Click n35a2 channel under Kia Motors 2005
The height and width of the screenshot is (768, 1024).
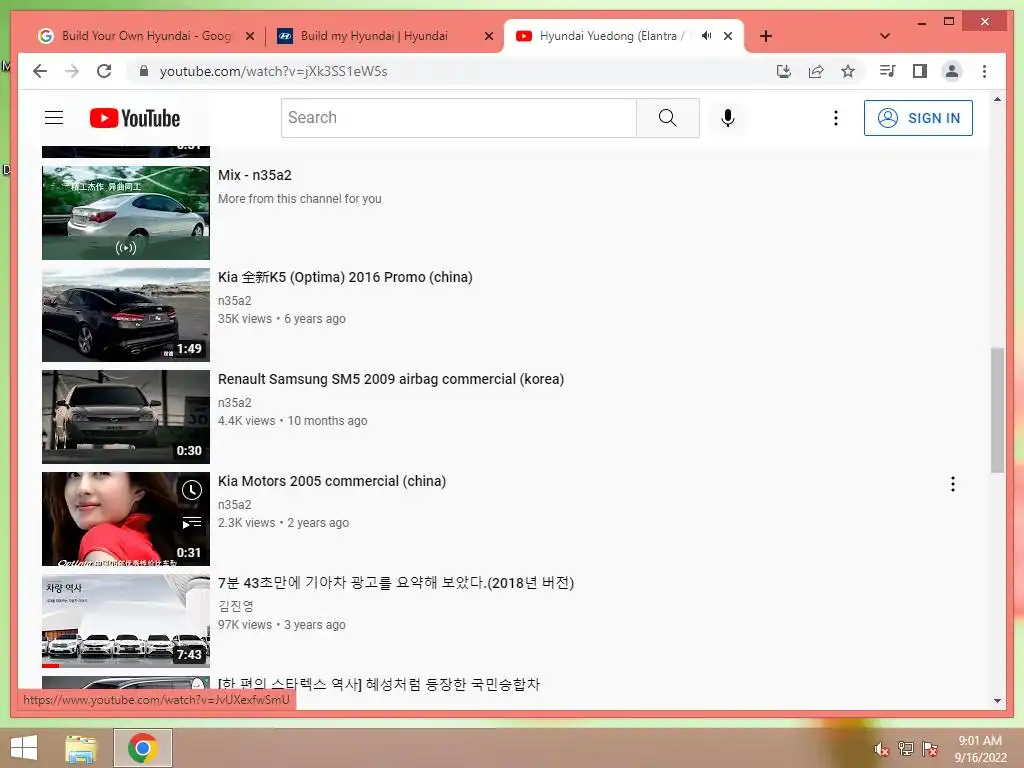click(x=234, y=504)
